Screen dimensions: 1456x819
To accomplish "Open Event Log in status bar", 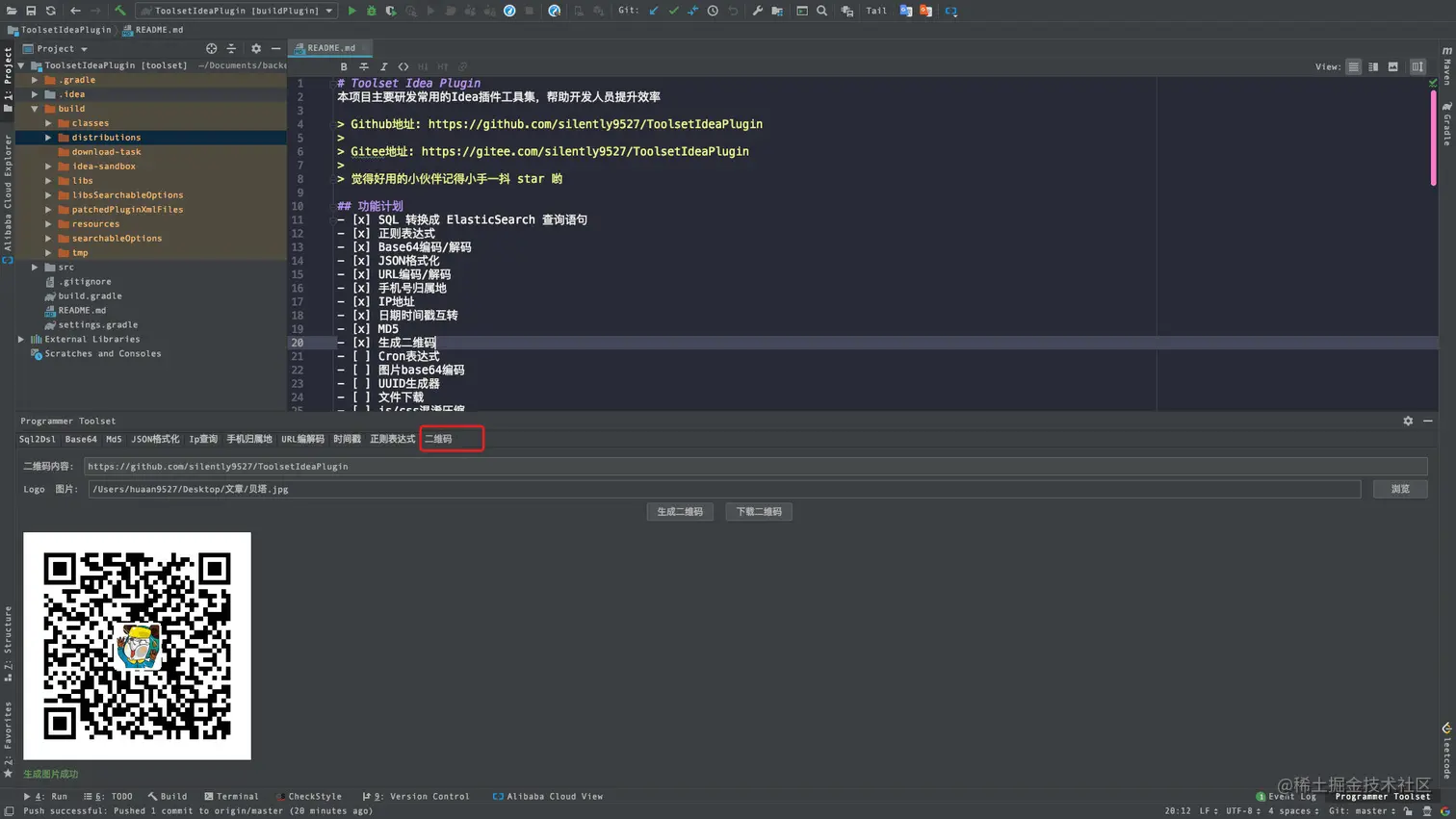I will click(1286, 797).
